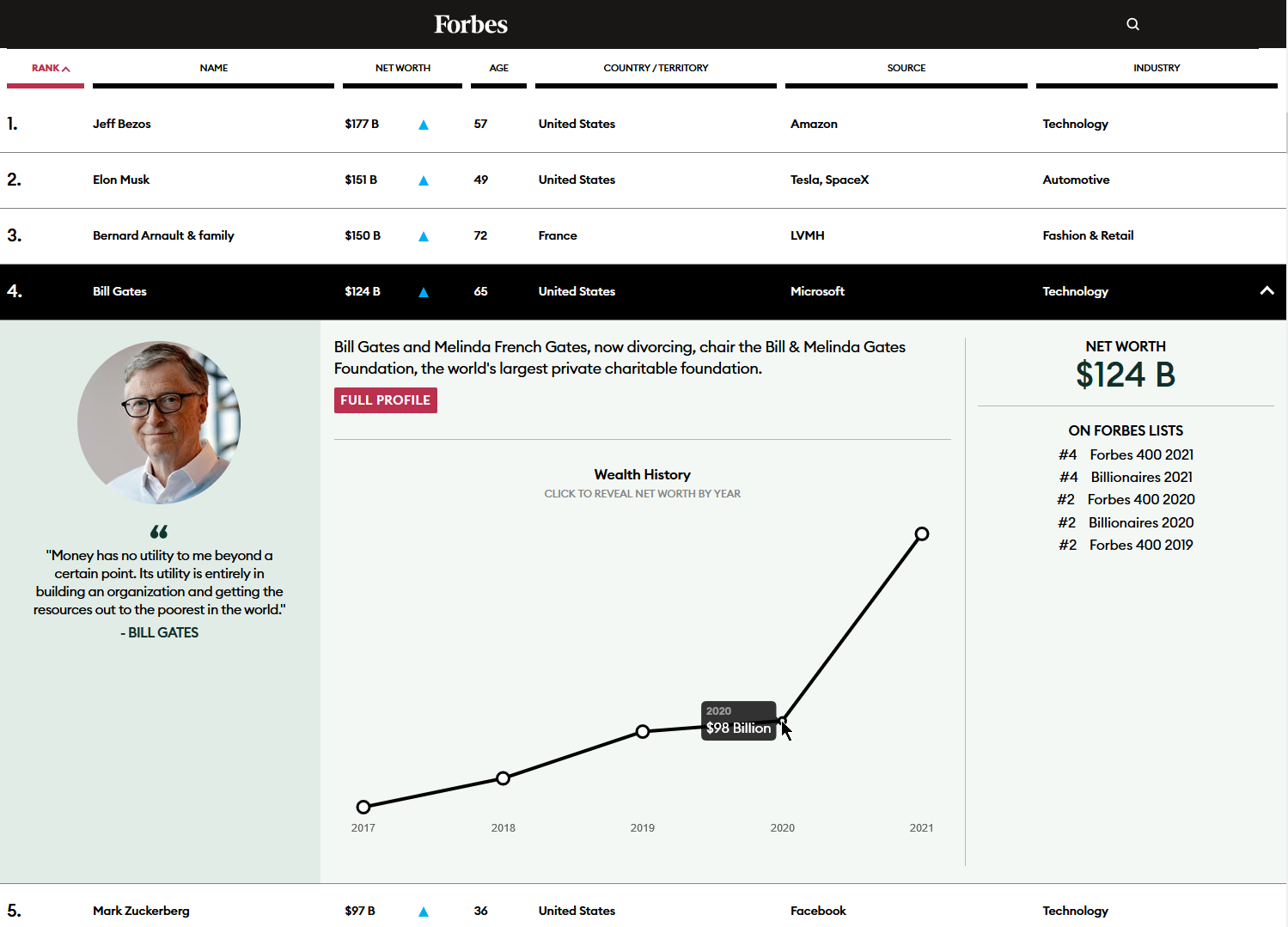Sort list by Rank column
Screen dimensions: 1288x927
[50, 68]
